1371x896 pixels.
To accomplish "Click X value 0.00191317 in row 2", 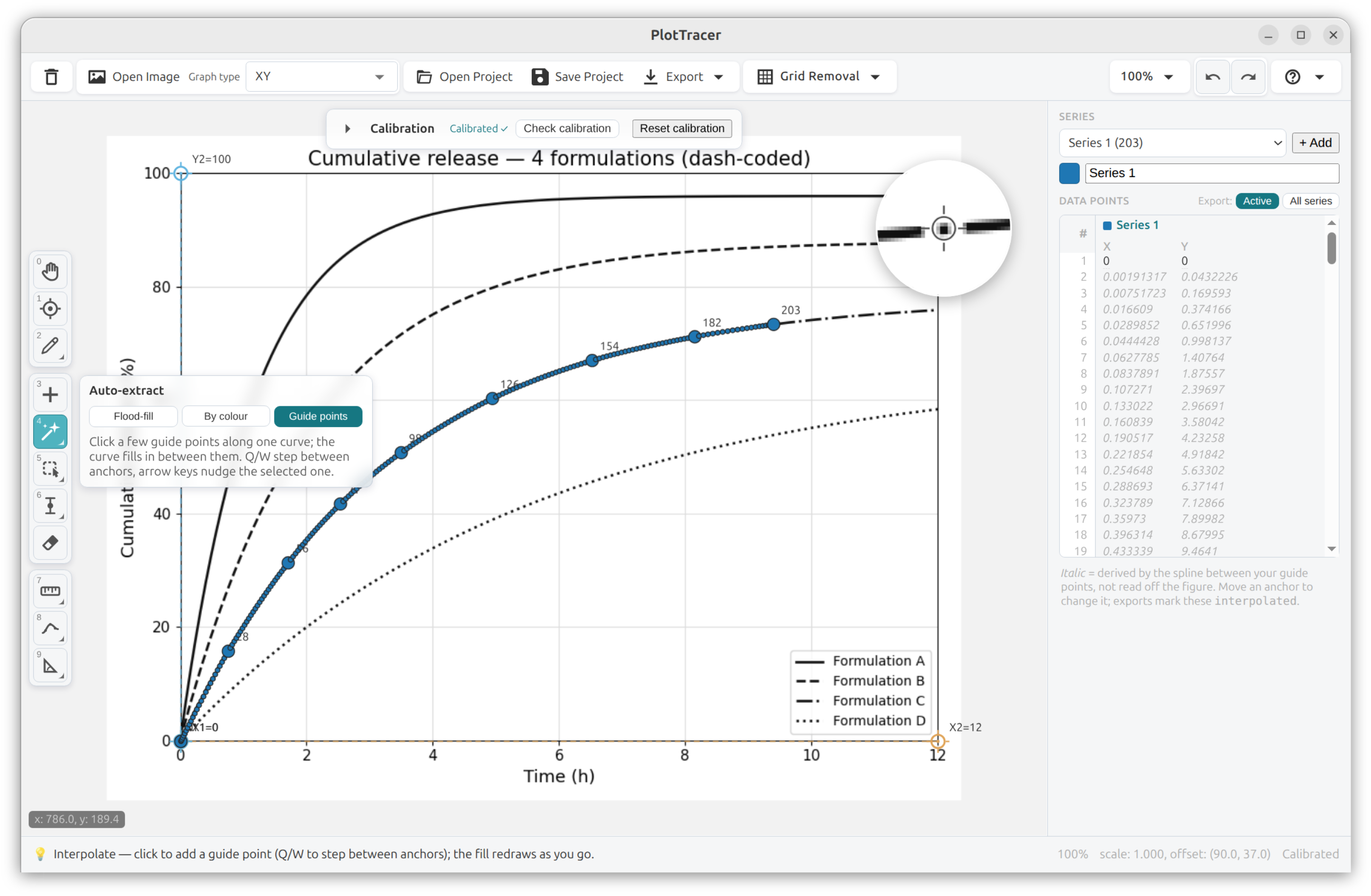I will click(x=1134, y=277).
